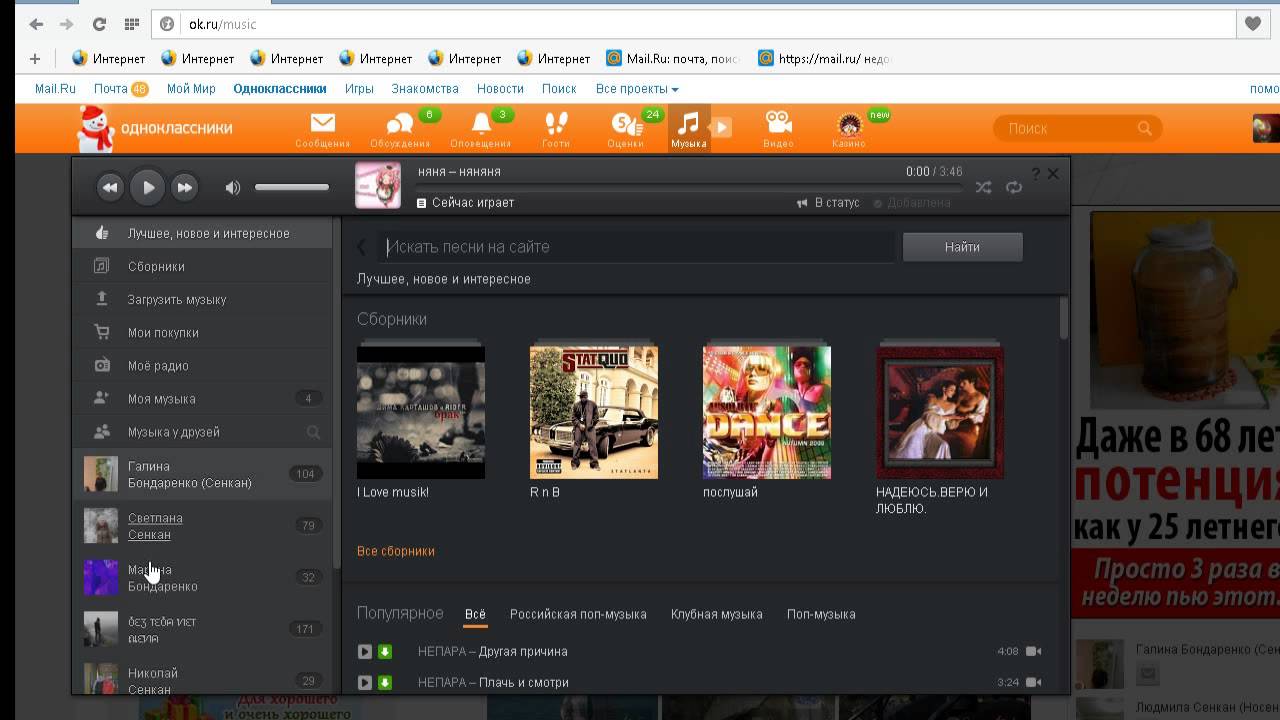Bookmark page with heart icon
Viewport: 1280px width, 720px height.
coord(1252,24)
